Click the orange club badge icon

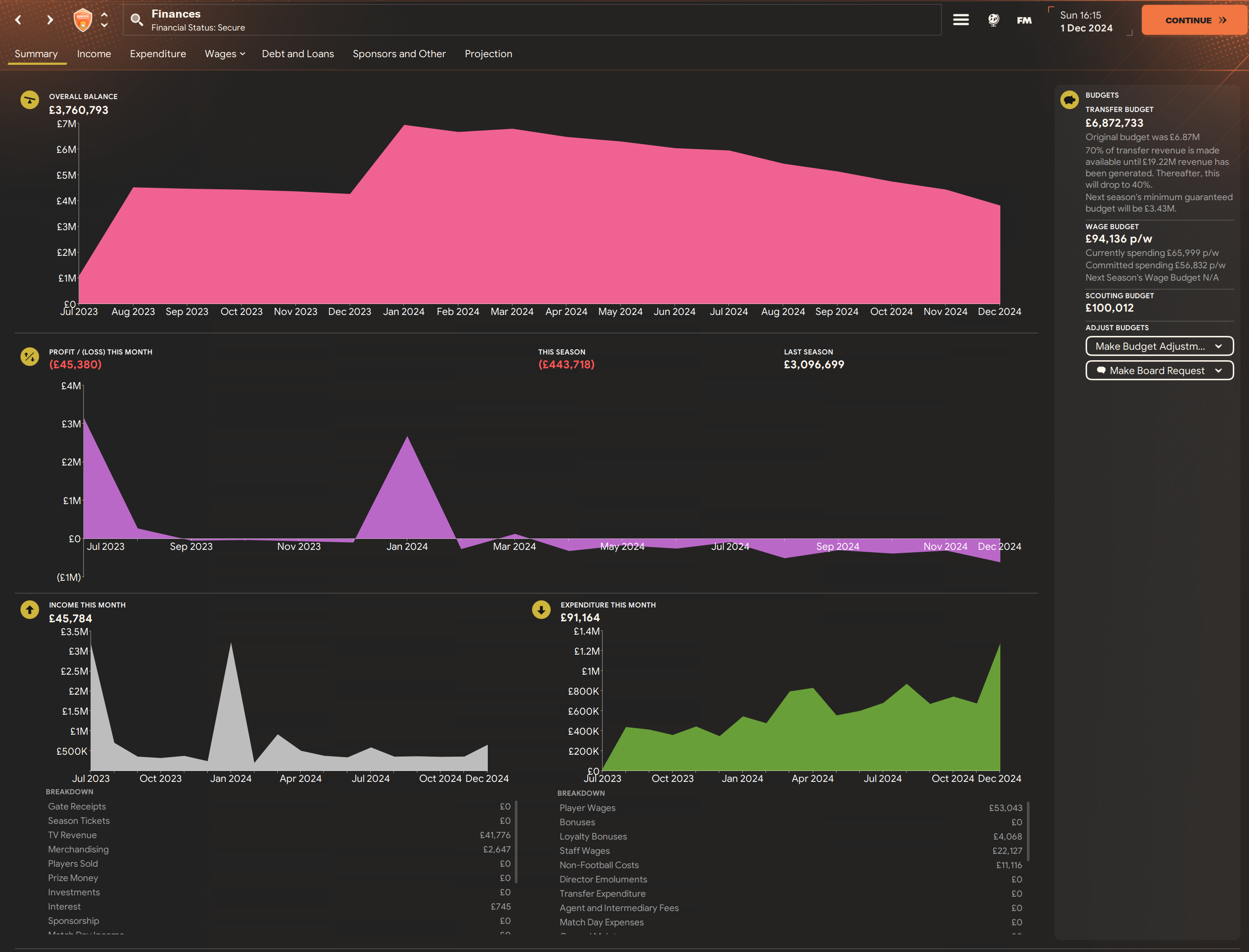point(83,20)
